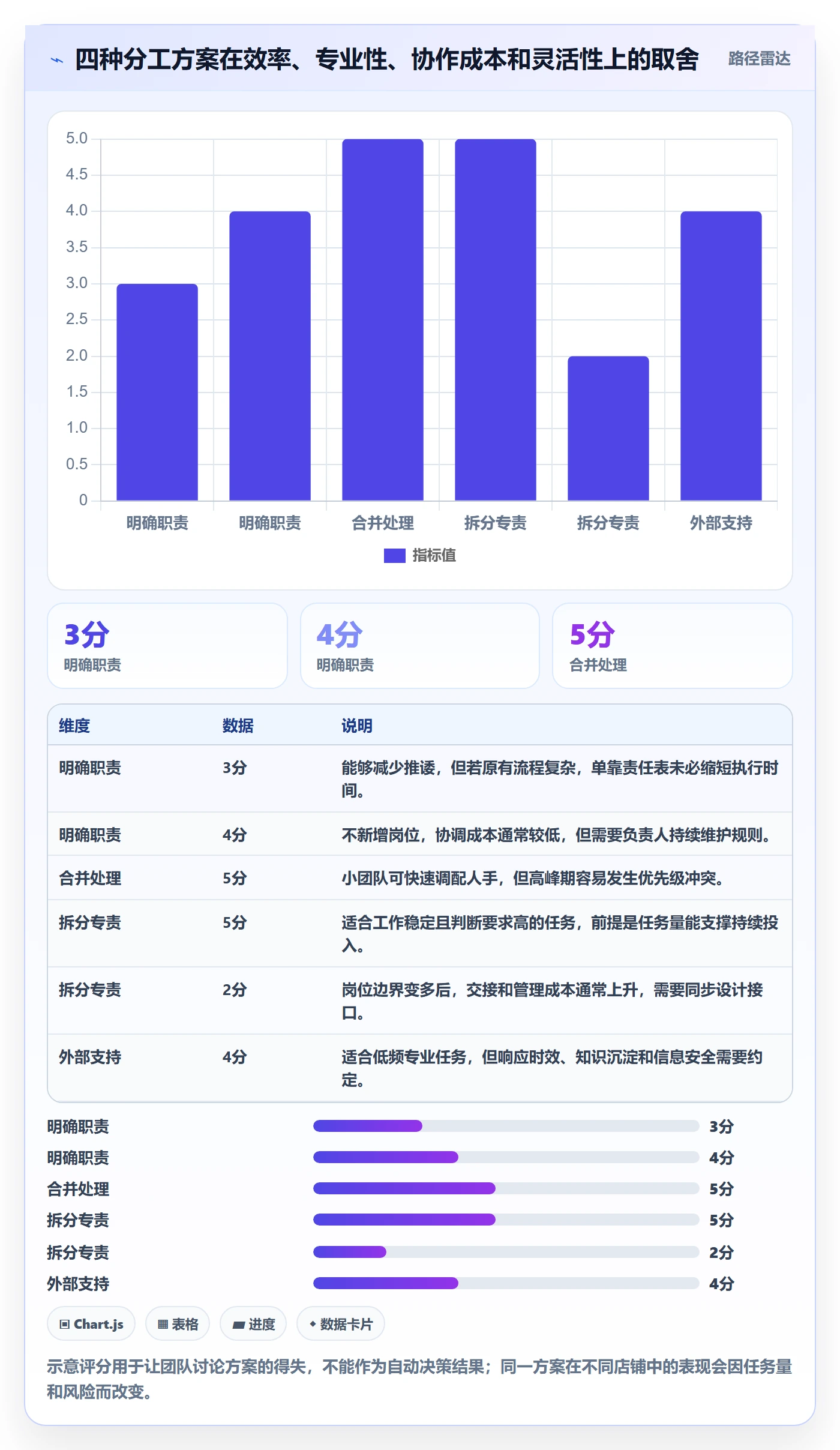840x1450 pixels.
Task: Click the 维度 table column header
Action: [74, 726]
